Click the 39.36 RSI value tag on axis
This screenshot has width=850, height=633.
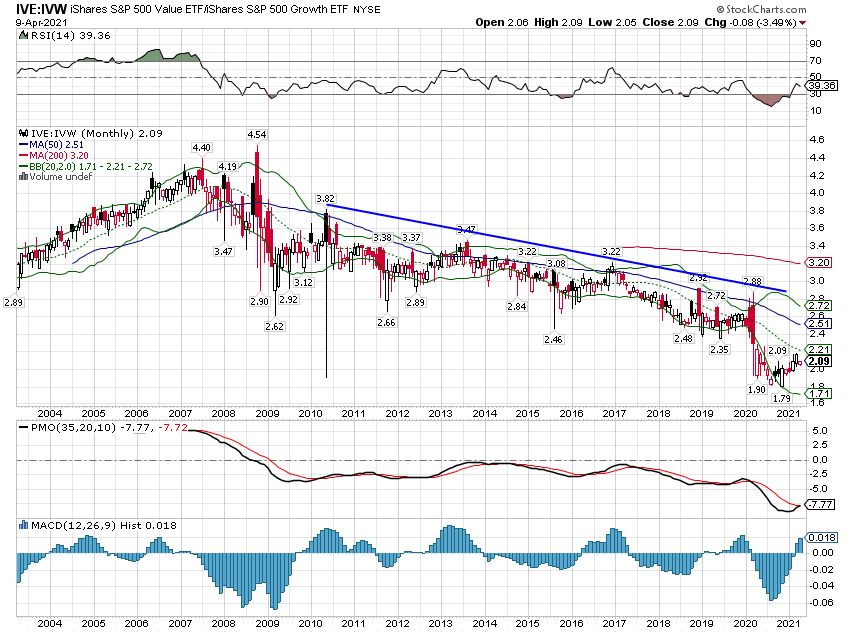coord(822,86)
